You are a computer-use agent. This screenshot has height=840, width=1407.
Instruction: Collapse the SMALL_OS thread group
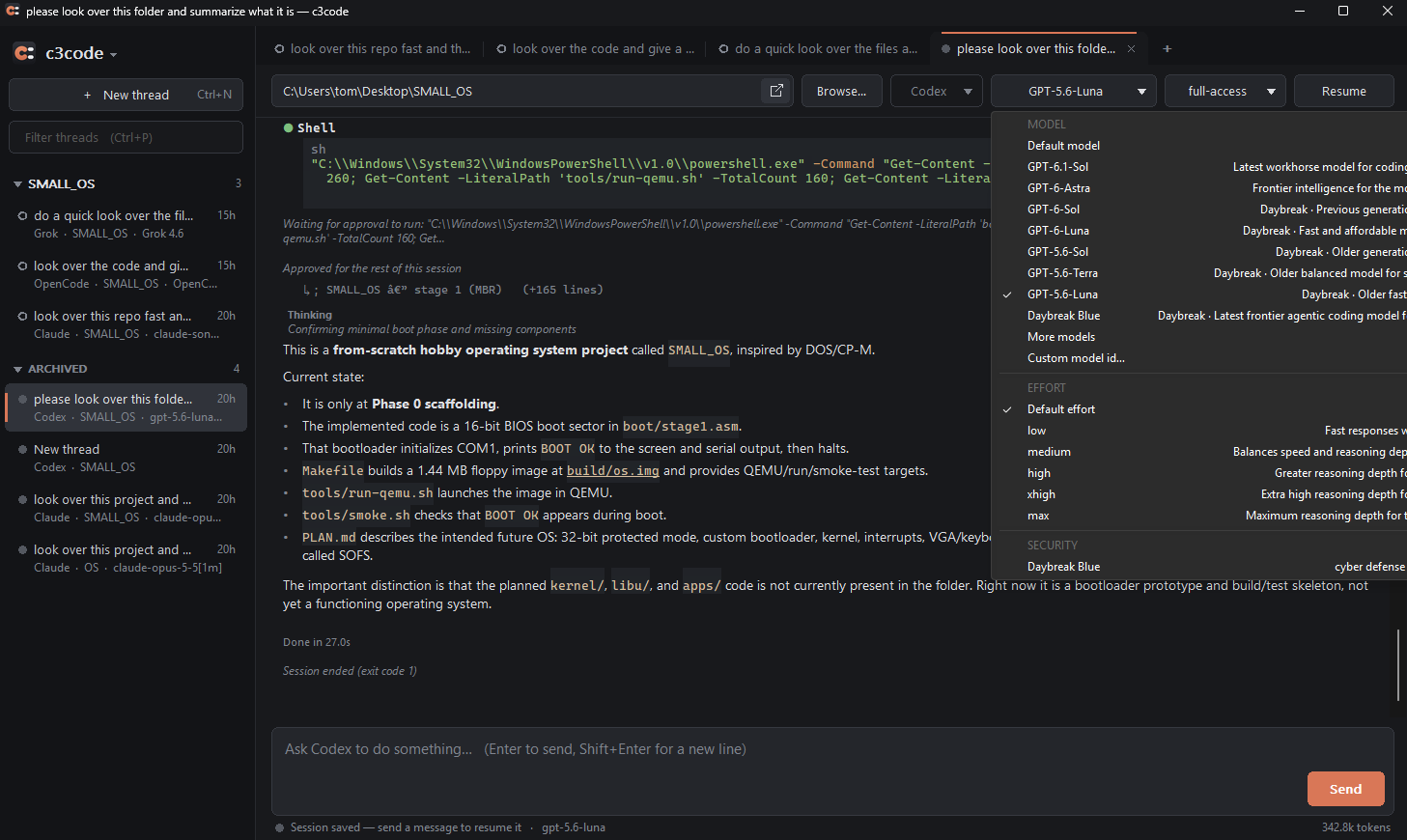[17, 183]
